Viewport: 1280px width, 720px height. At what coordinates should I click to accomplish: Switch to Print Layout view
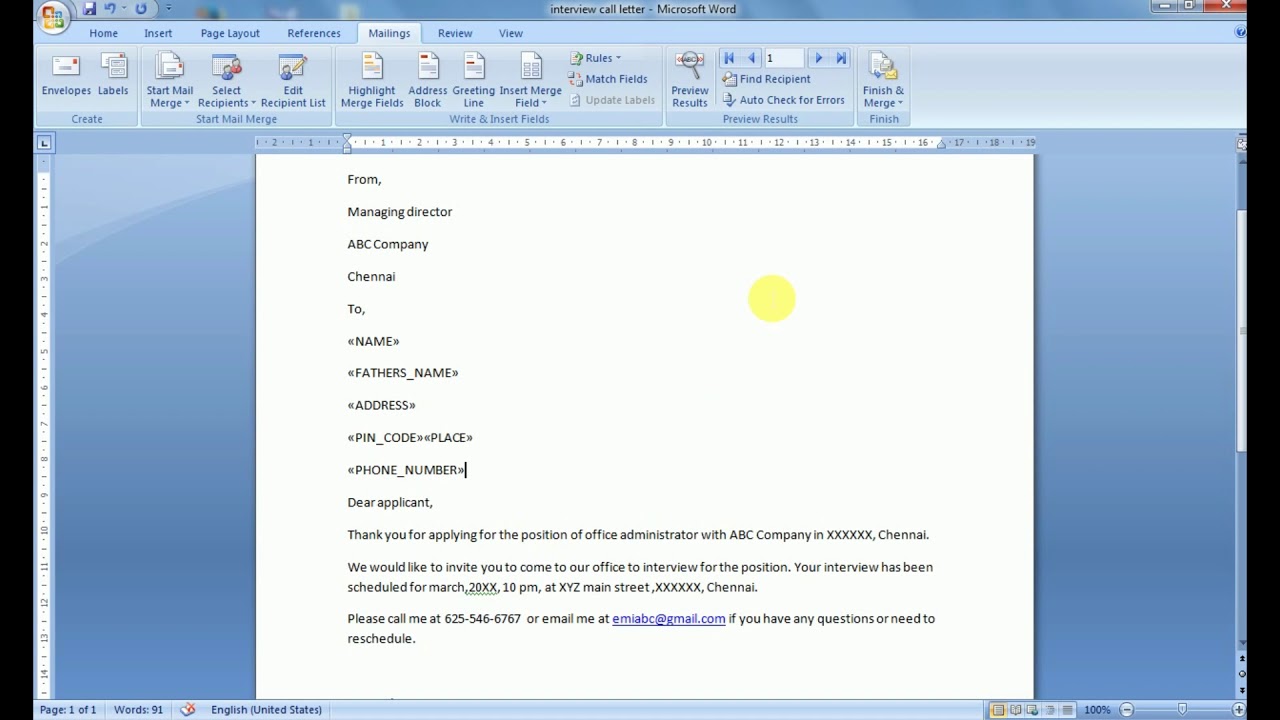tap(998, 710)
